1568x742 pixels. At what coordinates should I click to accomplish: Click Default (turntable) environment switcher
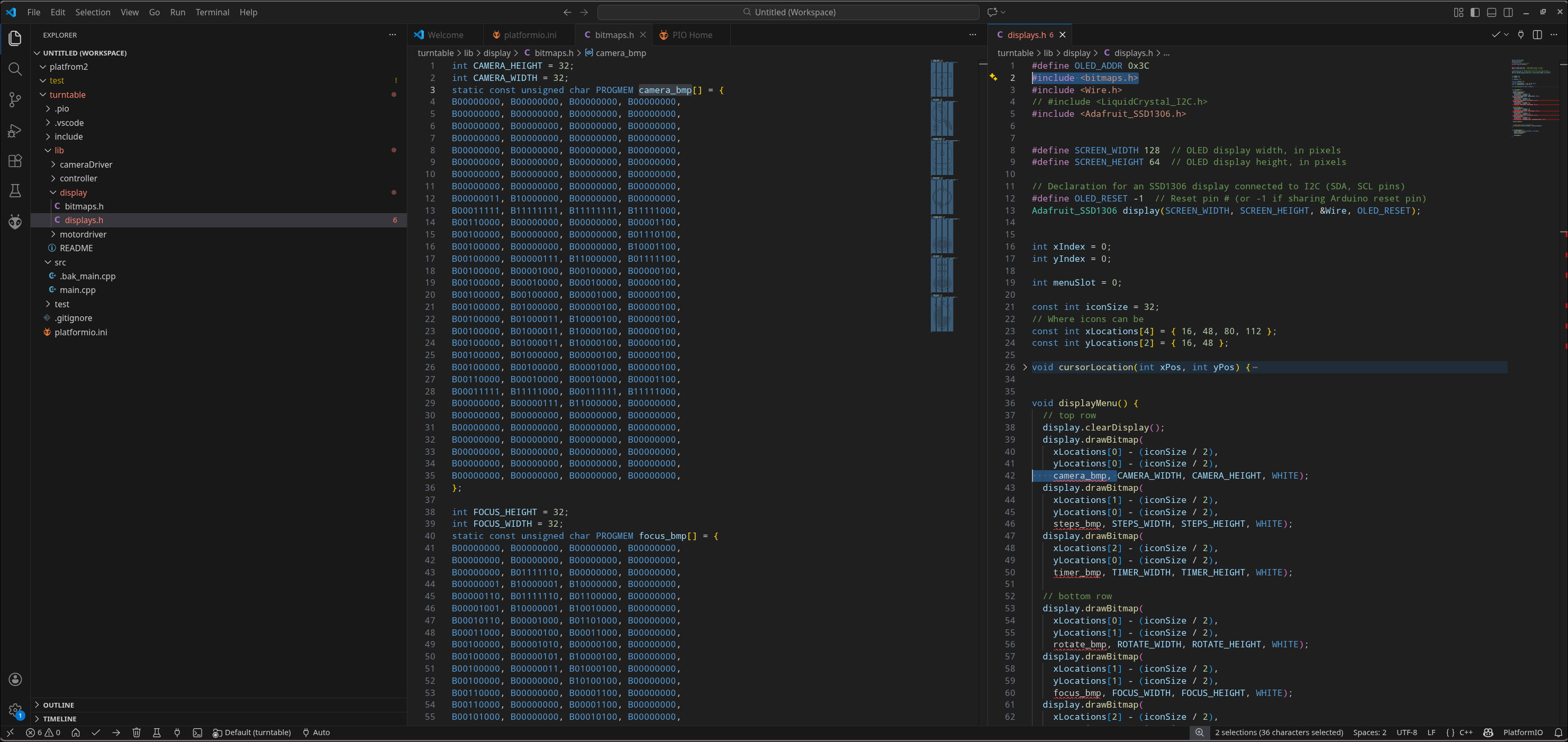251,732
